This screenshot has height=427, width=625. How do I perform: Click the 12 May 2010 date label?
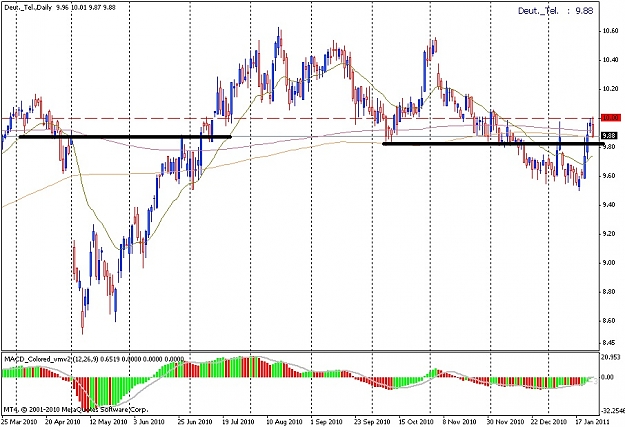[x=108, y=421]
